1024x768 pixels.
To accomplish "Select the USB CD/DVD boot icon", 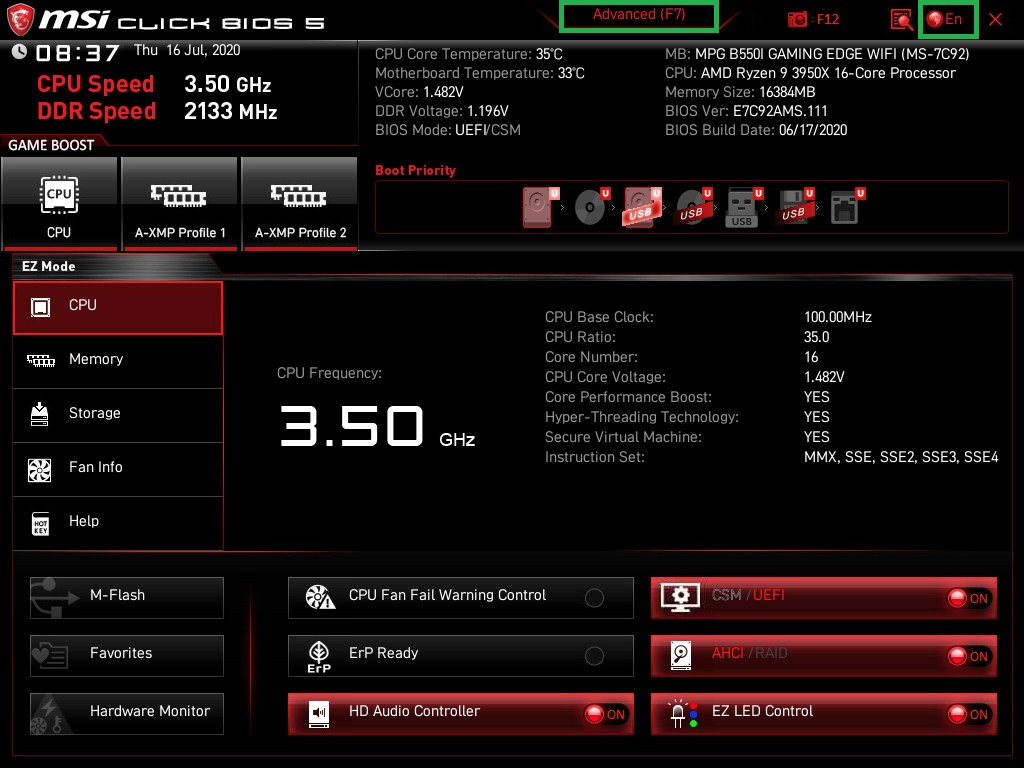I will [693, 207].
